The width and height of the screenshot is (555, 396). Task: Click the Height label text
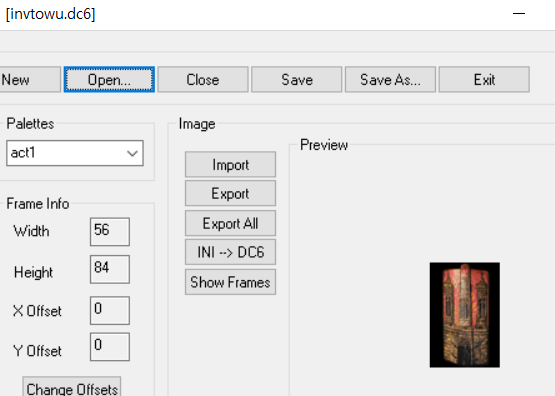coord(33,272)
